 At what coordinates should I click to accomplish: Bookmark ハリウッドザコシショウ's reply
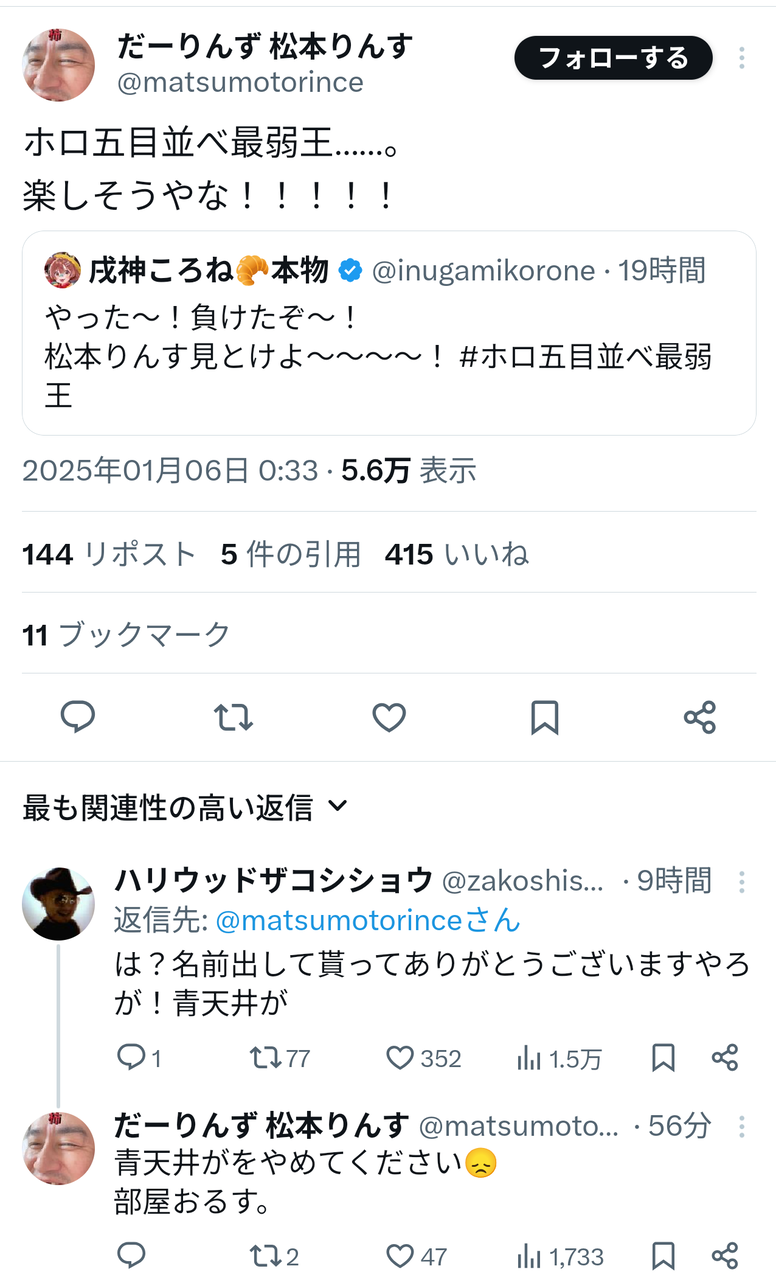pos(663,1058)
